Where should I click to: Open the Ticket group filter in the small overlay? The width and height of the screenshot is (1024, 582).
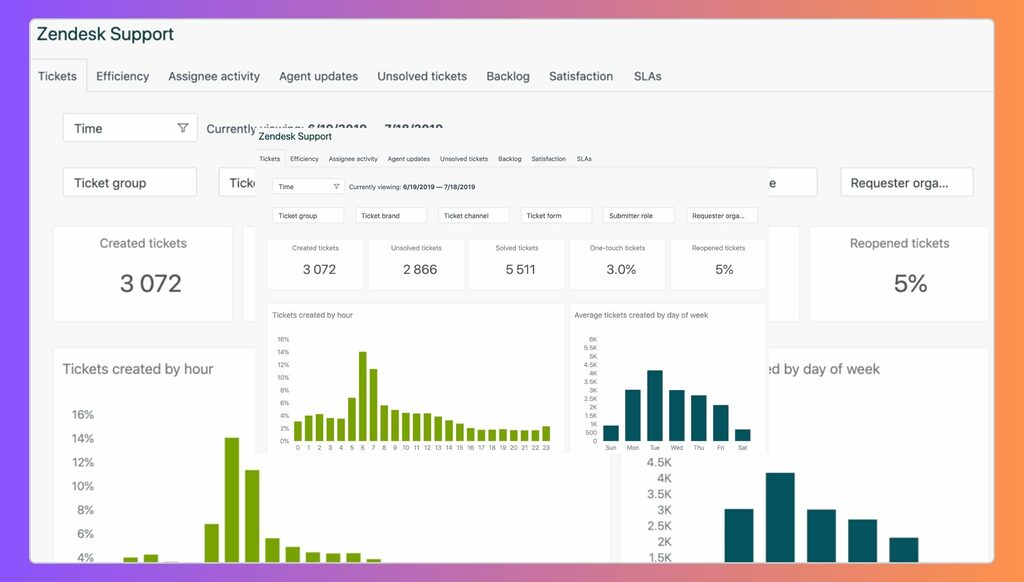[x=308, y=216]
